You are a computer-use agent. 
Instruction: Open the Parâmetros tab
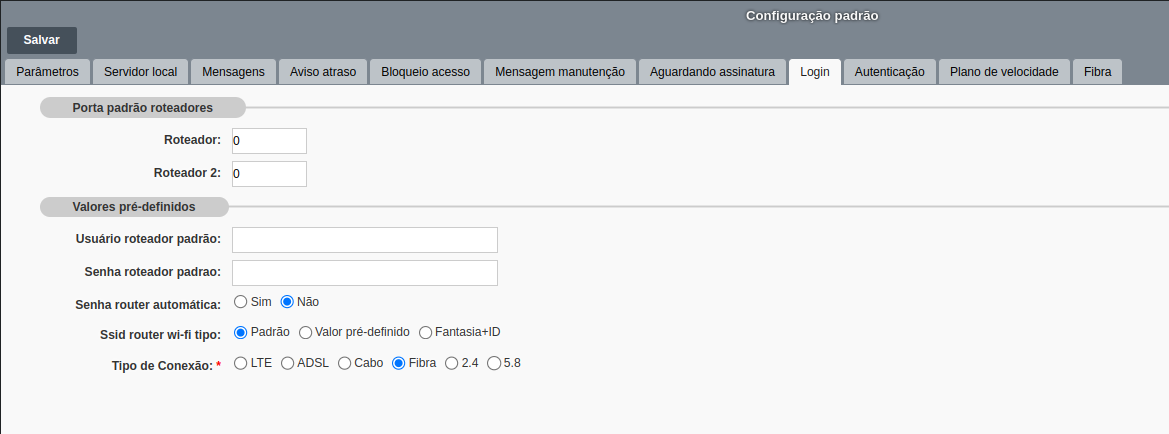(x=48, y=72)
